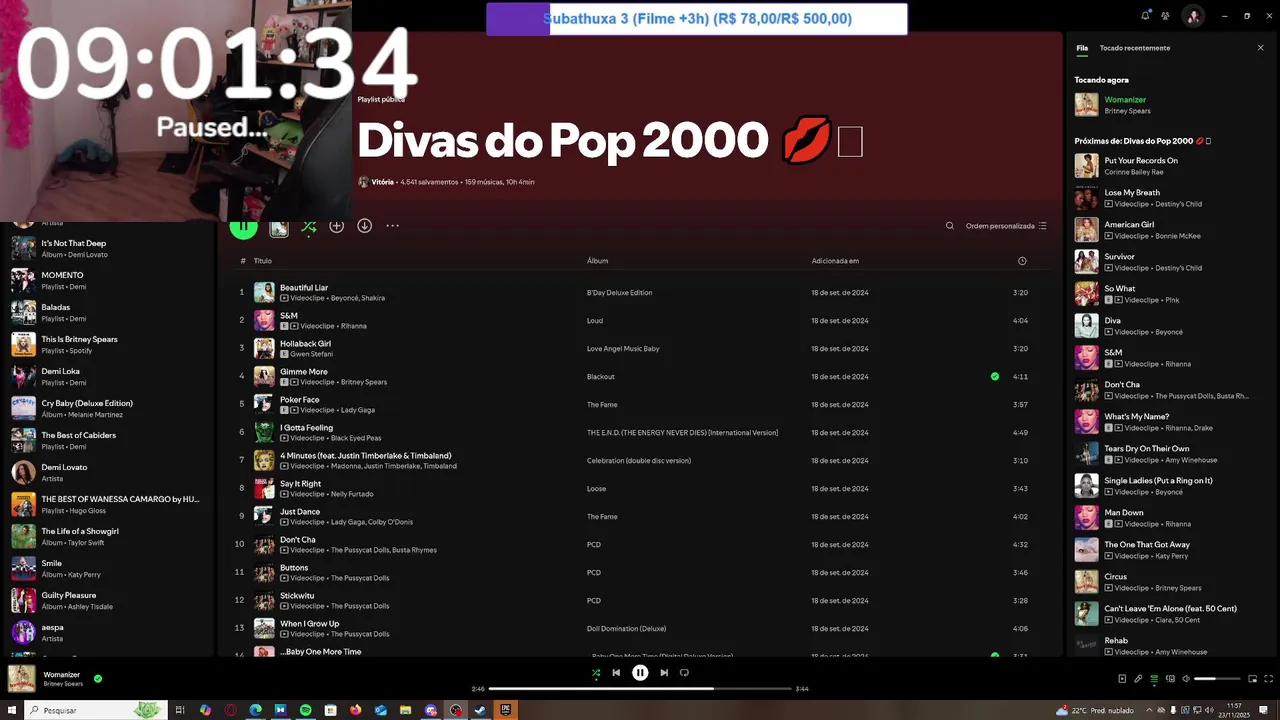The width and height of the screenshot is (1280, 720).
Task: Toggle the queue icon in player bar
Action: pyautogui.click(x=1154, y=679)
